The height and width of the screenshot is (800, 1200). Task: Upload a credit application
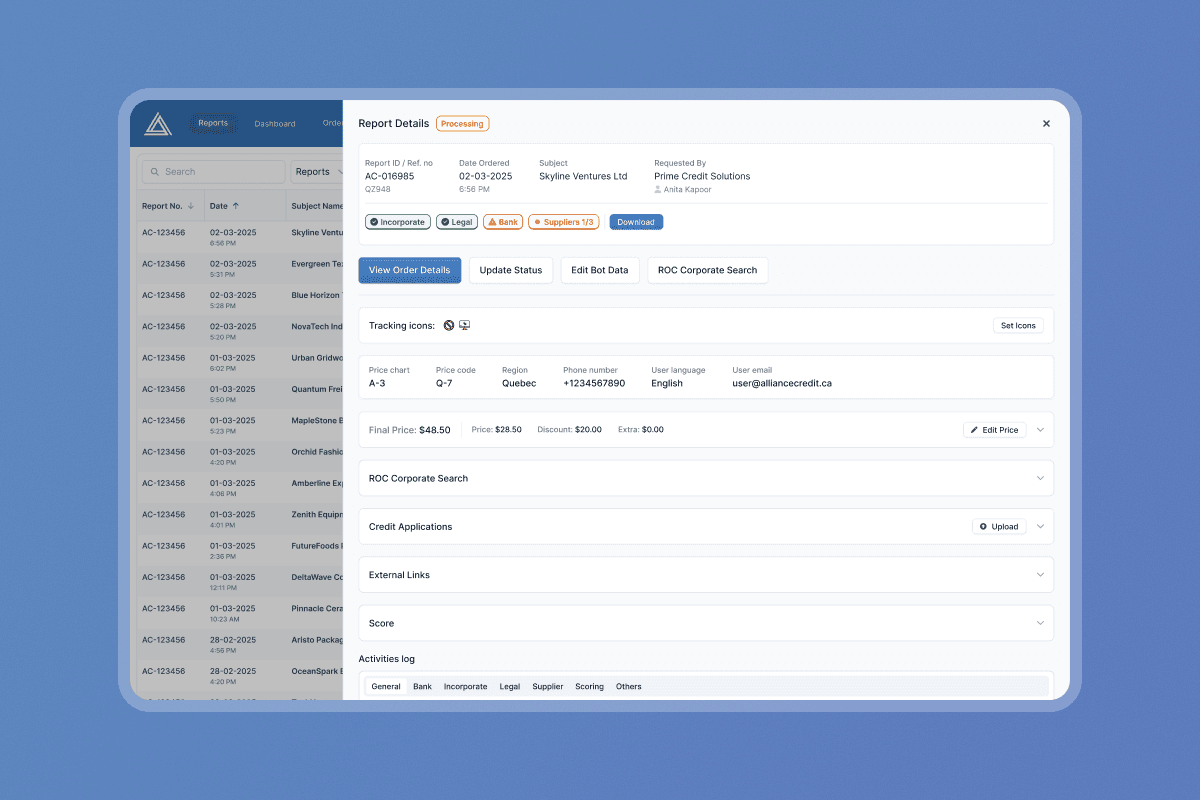pos(998,527)
